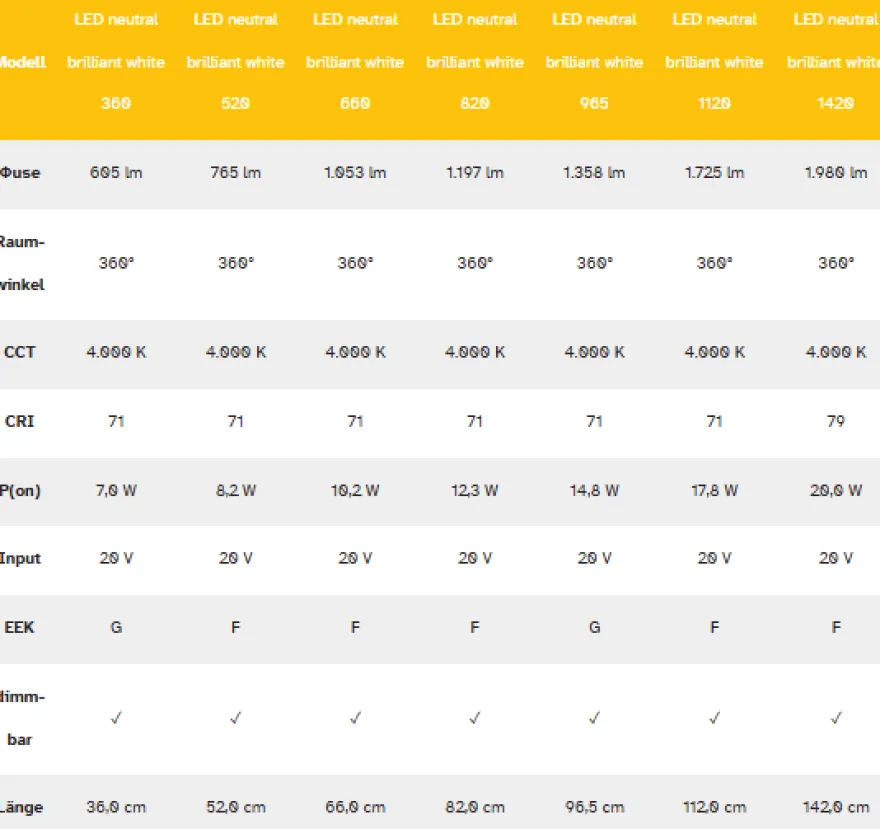Click the P(on) row label
This screenshot has height=829, width=880.
tap(20, 491)
